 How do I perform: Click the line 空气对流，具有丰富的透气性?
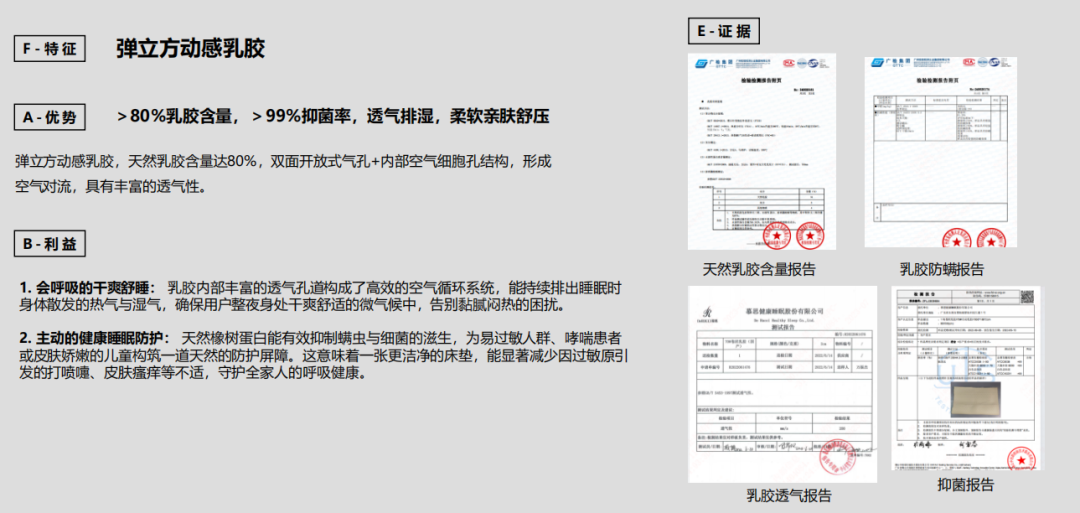(x=111, y=187)
